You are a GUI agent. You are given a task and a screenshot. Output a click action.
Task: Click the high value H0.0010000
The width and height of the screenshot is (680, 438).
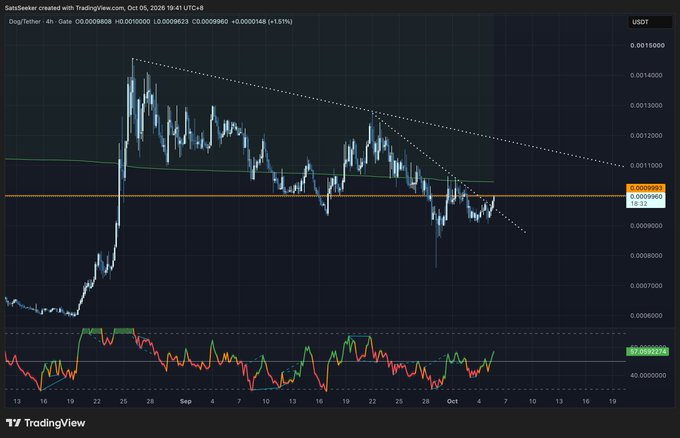[x=133, y=21]
